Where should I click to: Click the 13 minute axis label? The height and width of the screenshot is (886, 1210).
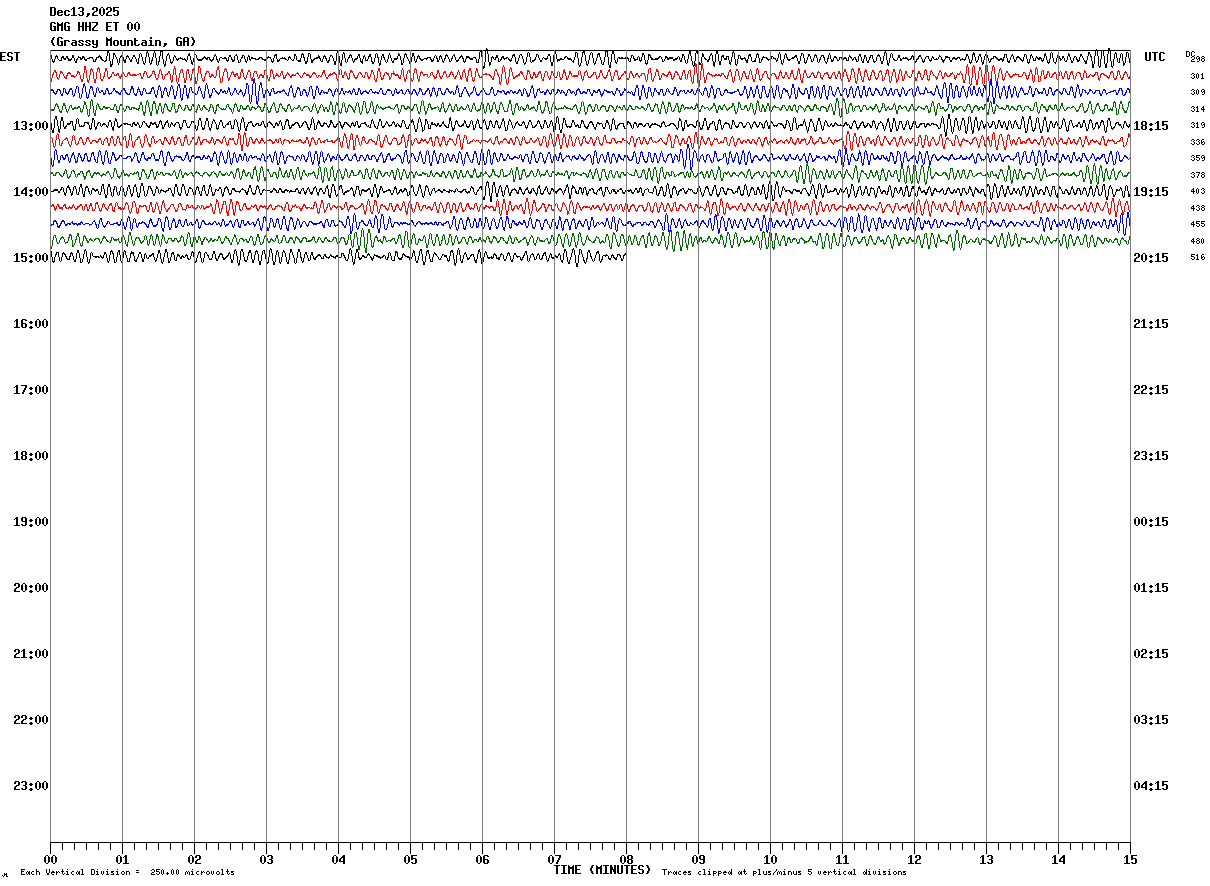pos(987,860)
